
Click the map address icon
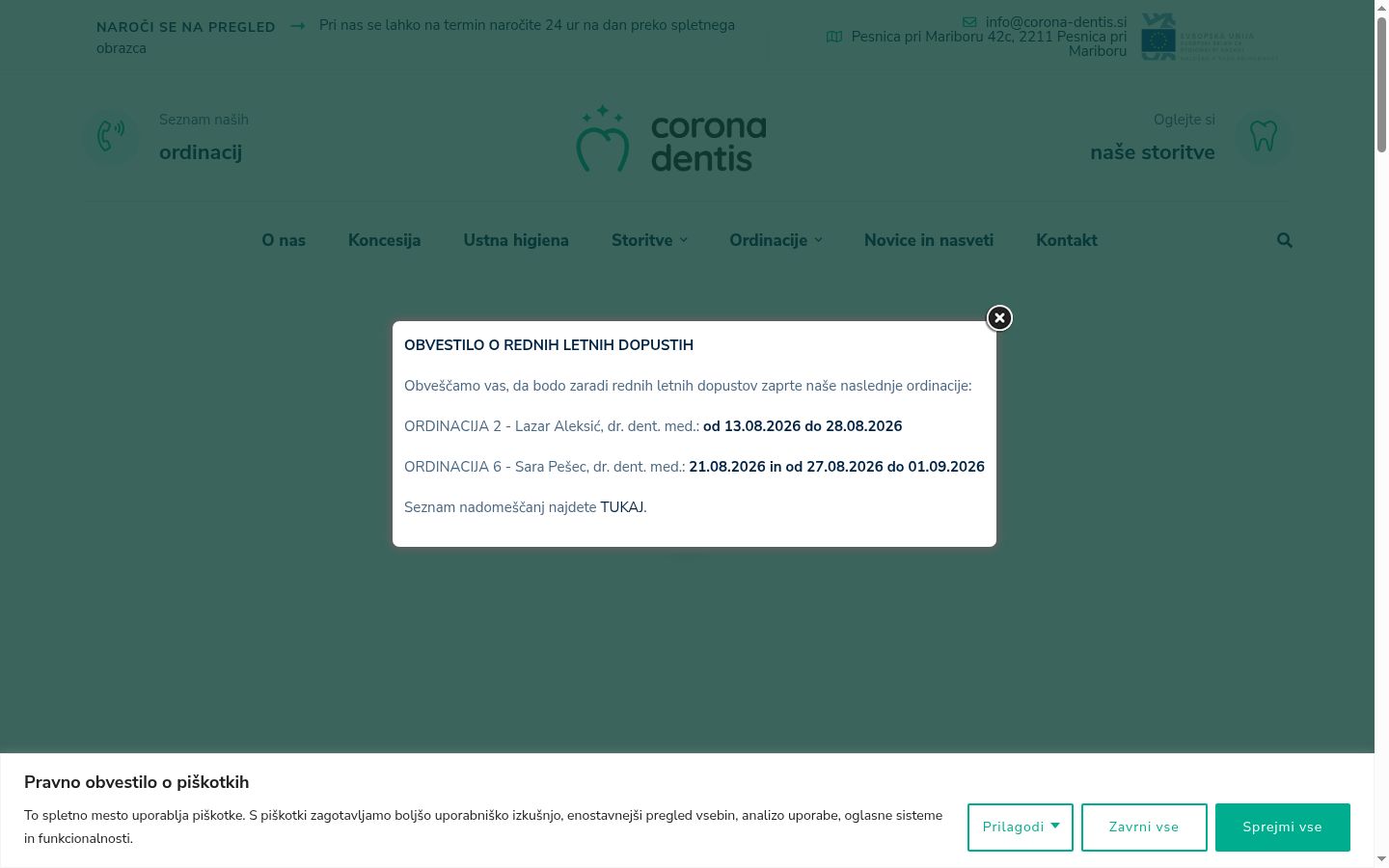point(834,37)
